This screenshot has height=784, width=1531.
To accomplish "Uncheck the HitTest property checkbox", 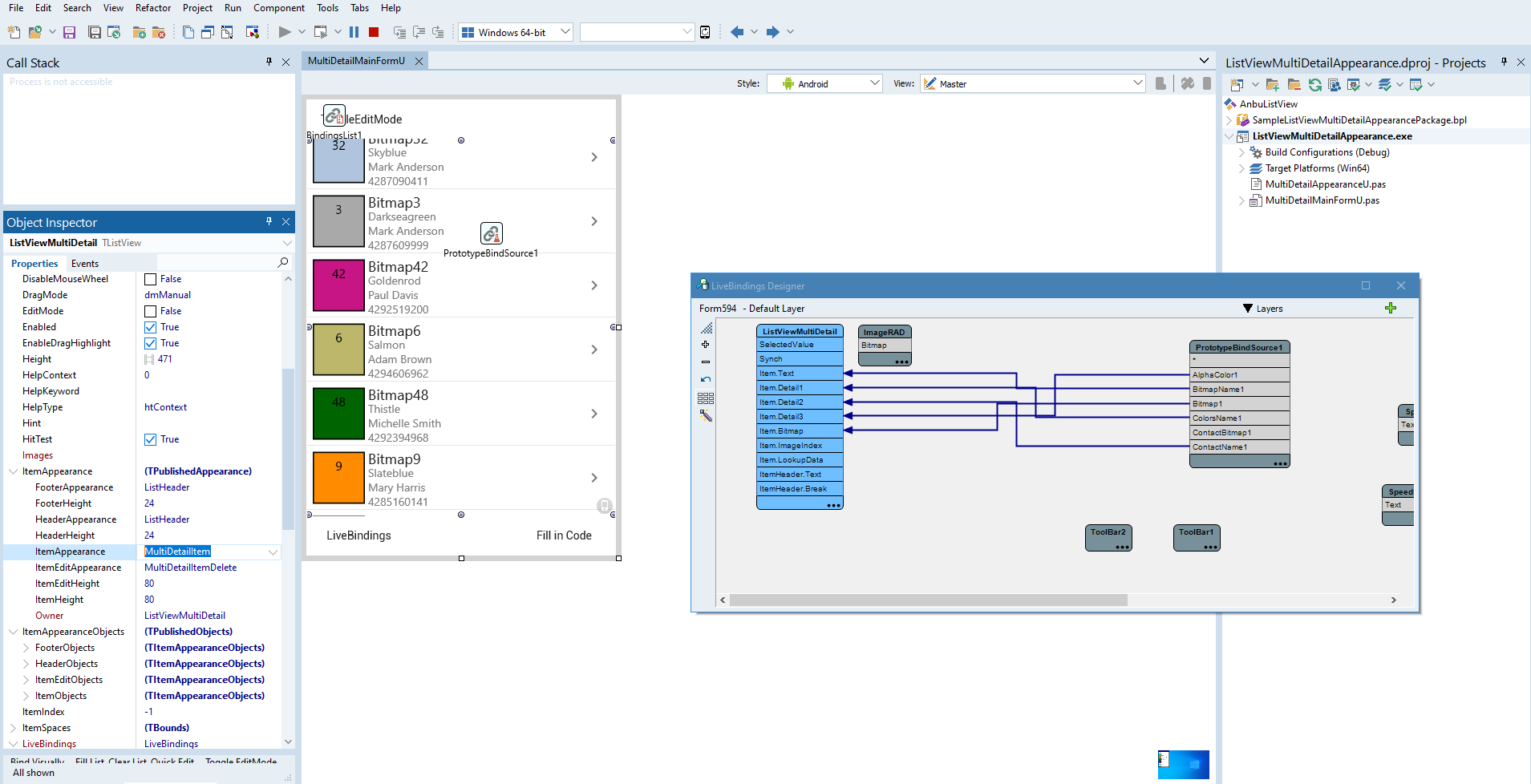I will [x=150, y=439].
